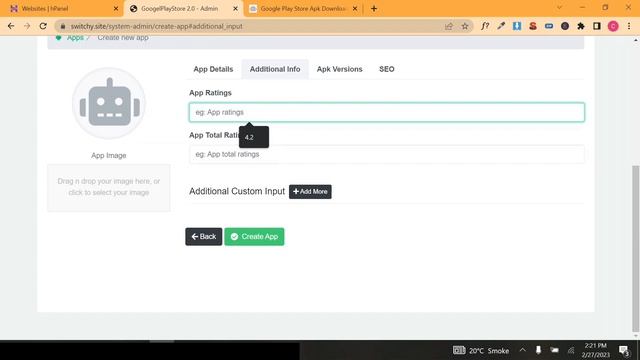Open the Extensions puzzle menu
Screen dimensions: 640x360
[581, 26]
